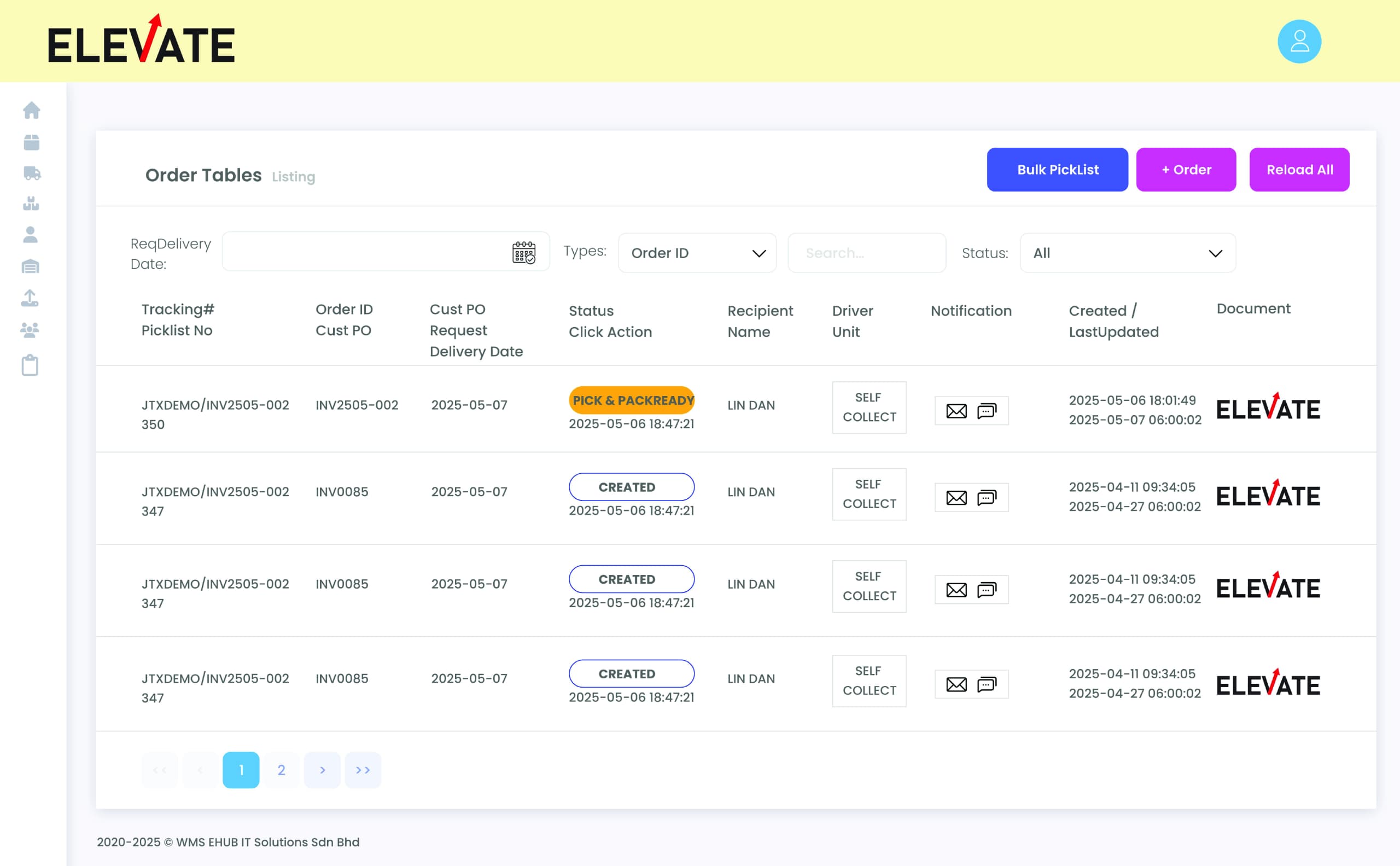The height and width of the screenshot is (866, 1400).
Task: Click the delivery truck sidebar icon
Action: tap(32, 173)
